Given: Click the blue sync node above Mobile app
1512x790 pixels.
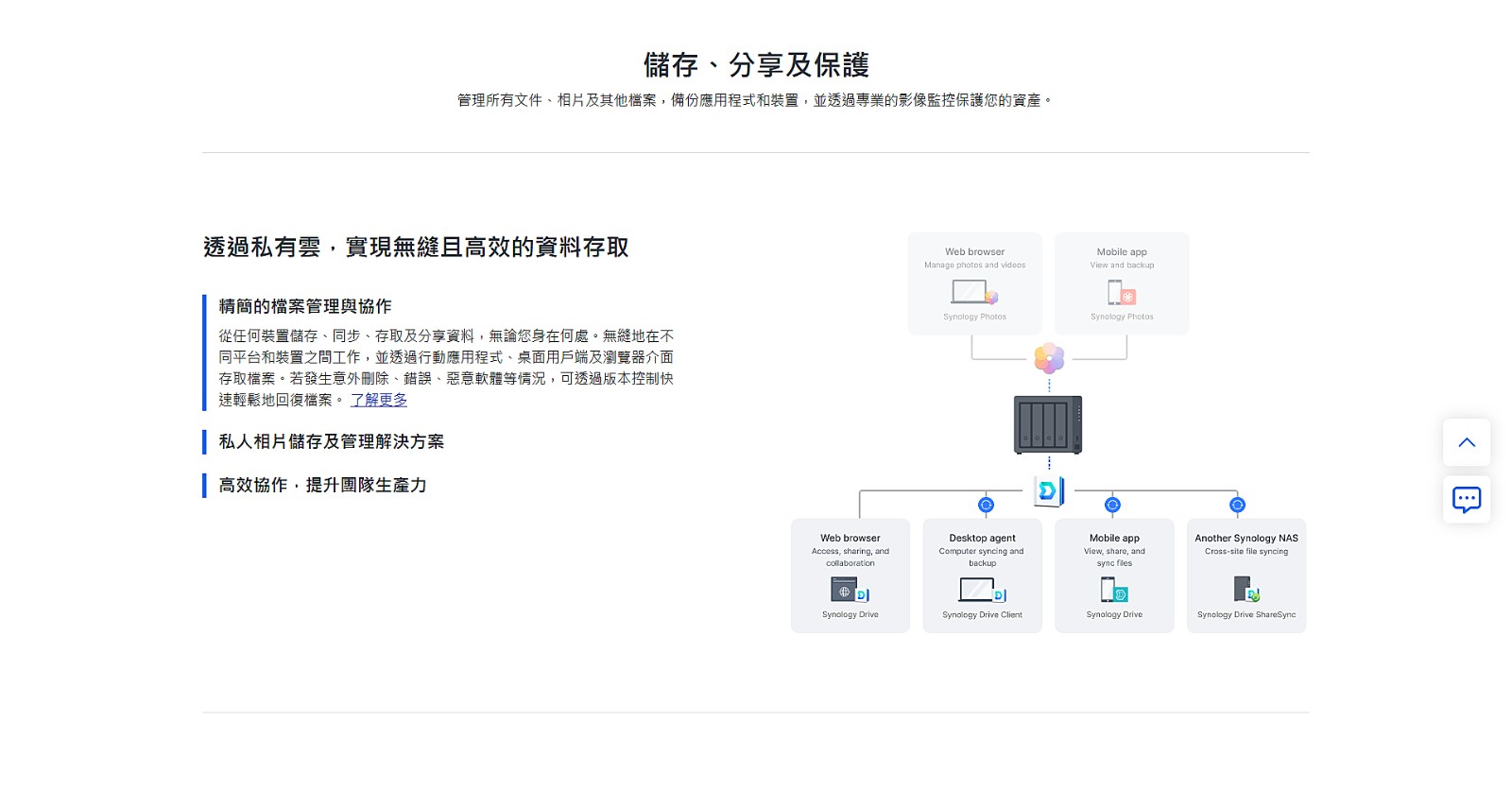Looking at the screenshot, I should [1112, 505].
